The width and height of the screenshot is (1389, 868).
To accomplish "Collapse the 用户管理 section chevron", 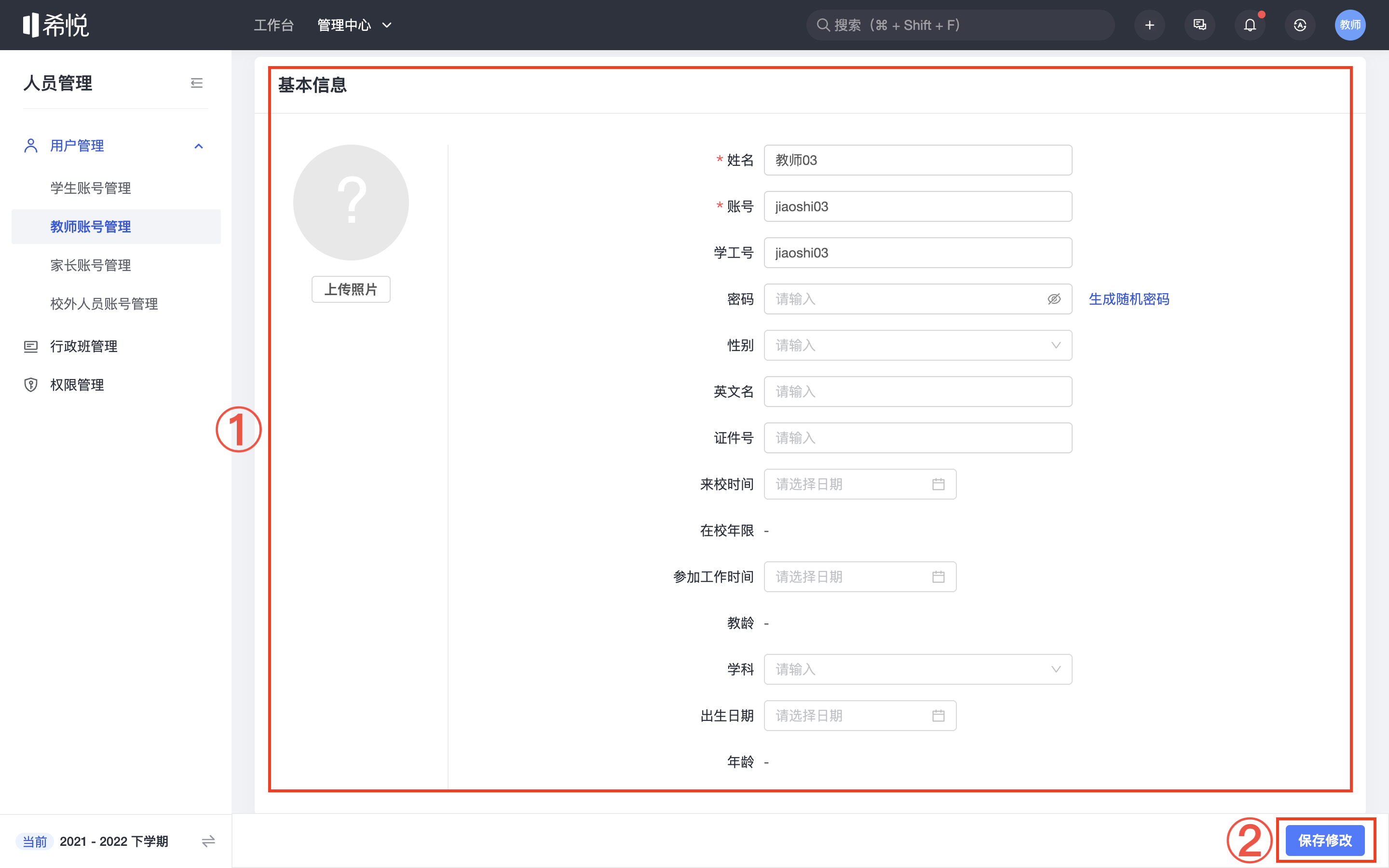I will (x=199, y=146).
